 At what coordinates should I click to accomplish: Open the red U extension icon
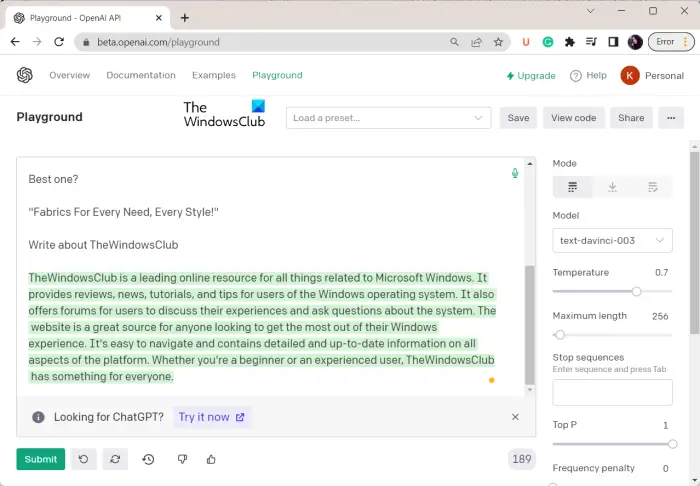point(526,42)
